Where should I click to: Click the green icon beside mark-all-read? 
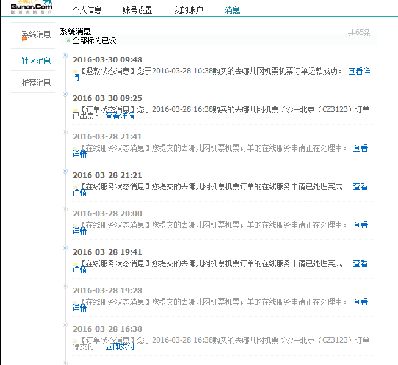[x=68, y=41]
